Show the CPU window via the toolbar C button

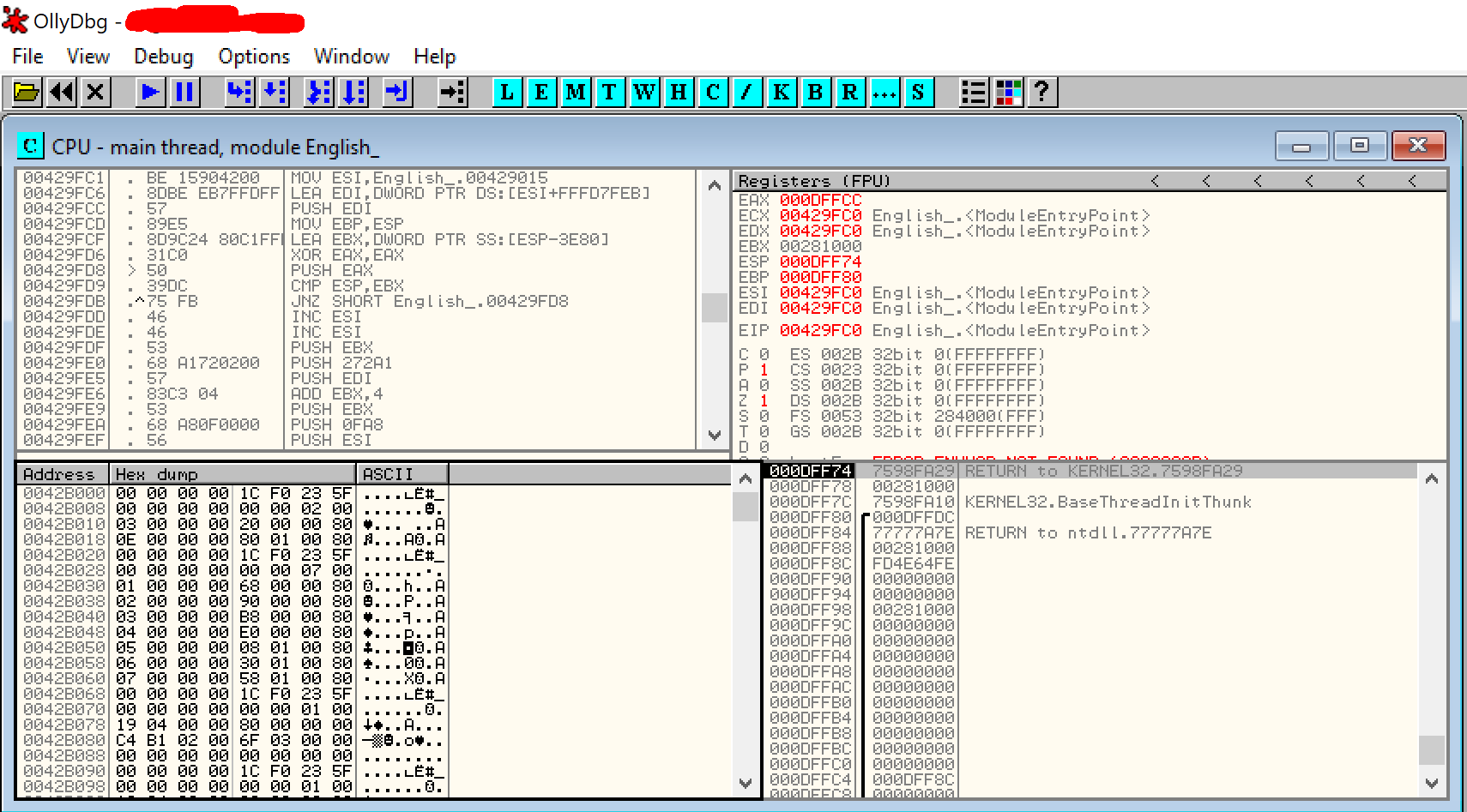coord(713,92)
